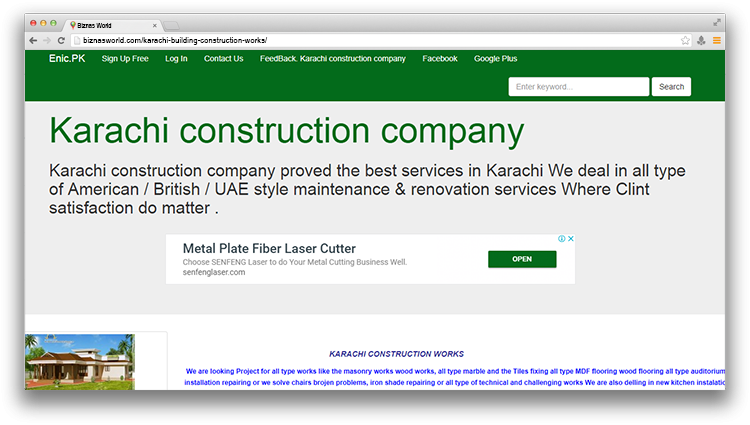Click the Enter keyword search field
Viewport: 750px width, 425px height.
(578, 87)
